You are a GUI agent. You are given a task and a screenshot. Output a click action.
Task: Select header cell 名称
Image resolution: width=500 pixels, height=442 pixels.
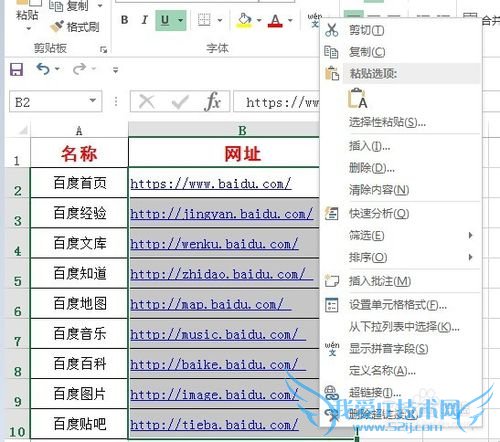click(79, 153)
